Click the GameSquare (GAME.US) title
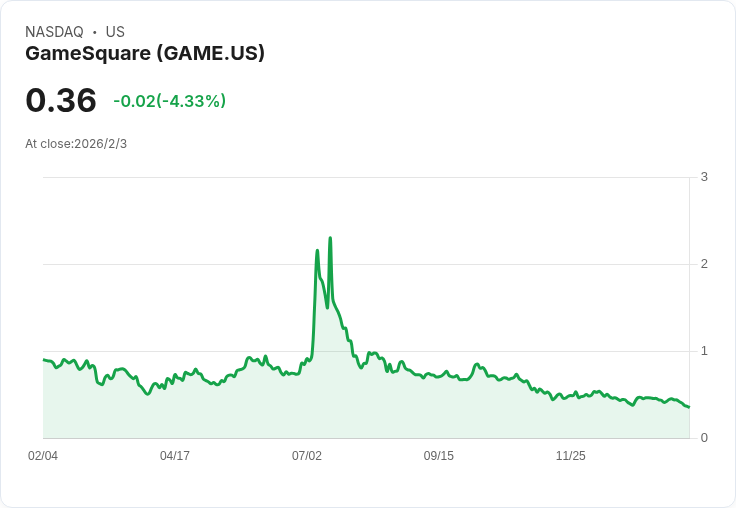 [145, 53]
